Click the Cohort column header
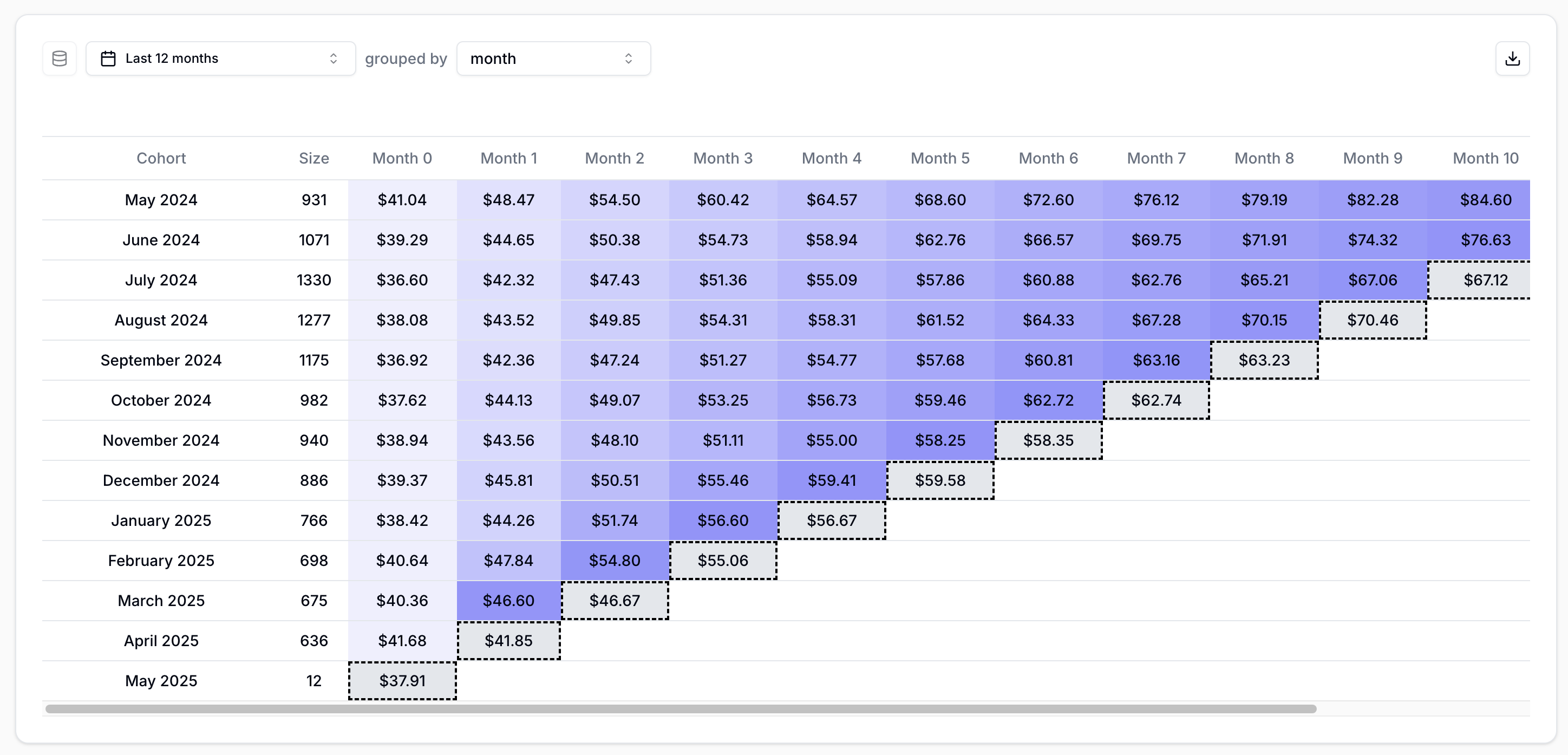Screen dimensions: 1568x755 [x=161, y=158]
